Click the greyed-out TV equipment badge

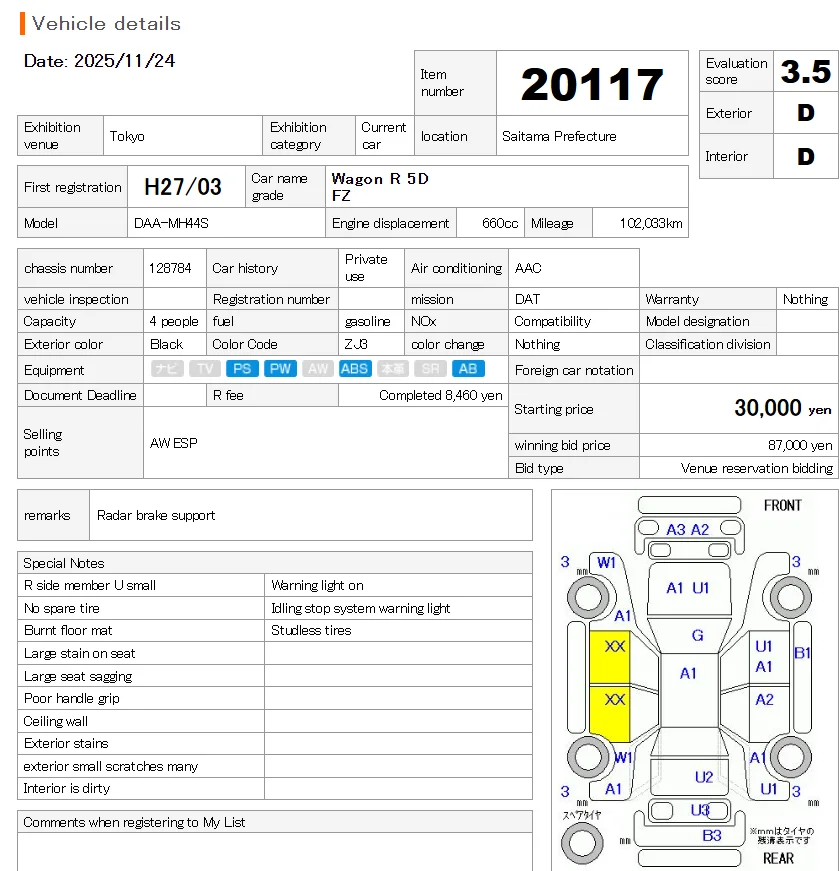point(204,369)
